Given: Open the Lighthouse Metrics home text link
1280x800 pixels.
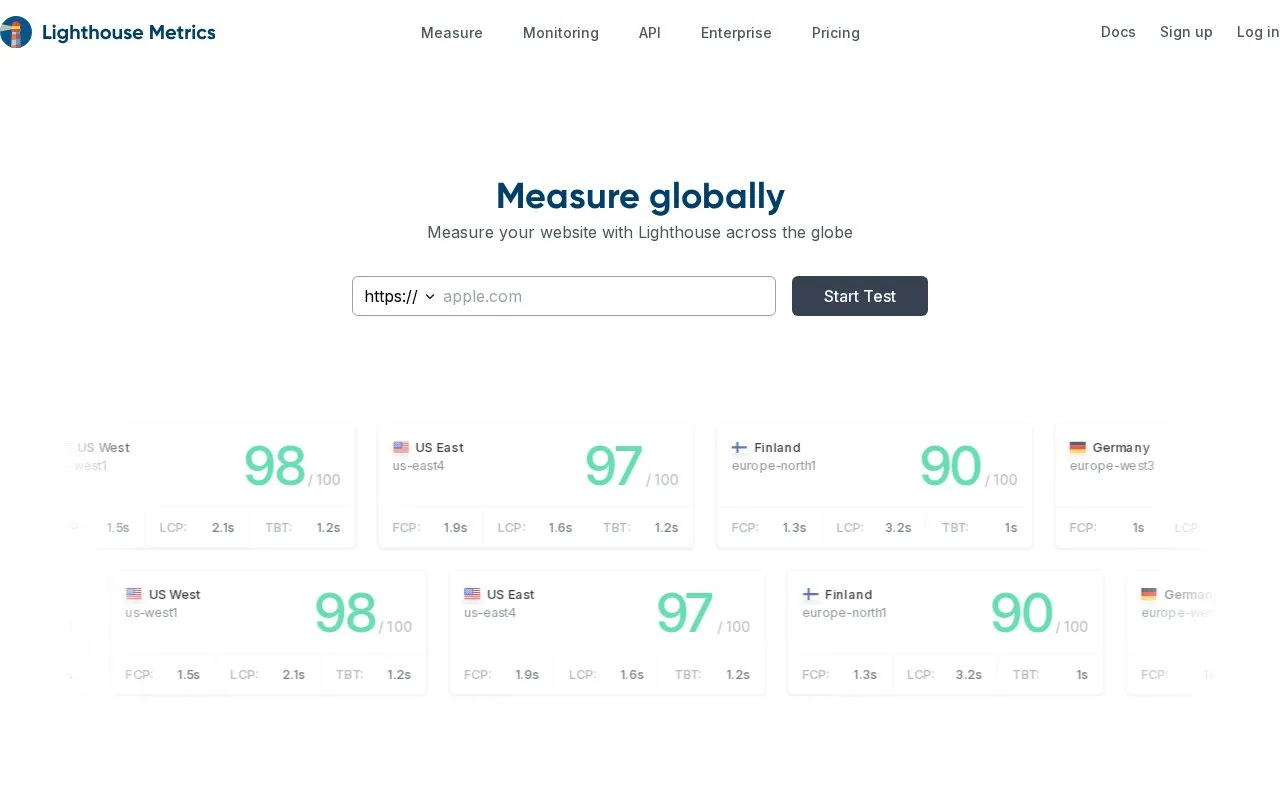Looking at the screenshot, I should (x=129, y=32).
